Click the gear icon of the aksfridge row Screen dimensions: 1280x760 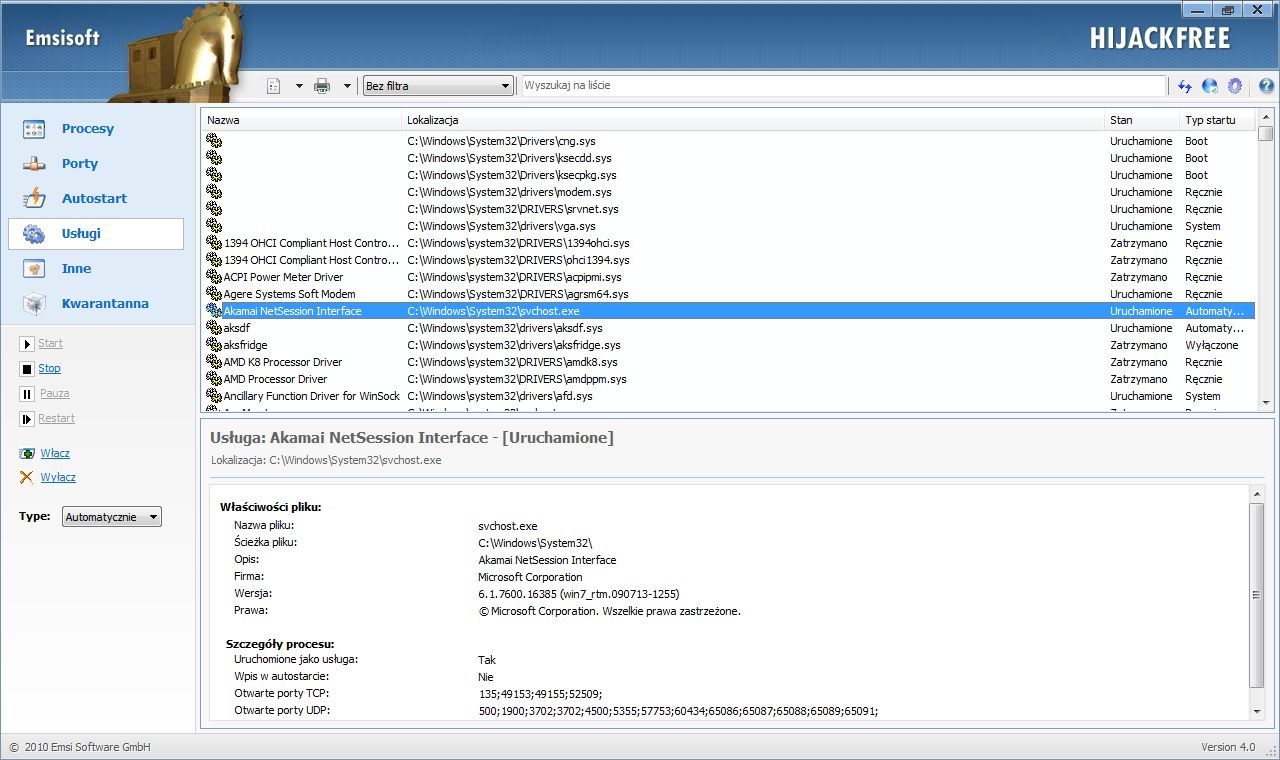214,345
